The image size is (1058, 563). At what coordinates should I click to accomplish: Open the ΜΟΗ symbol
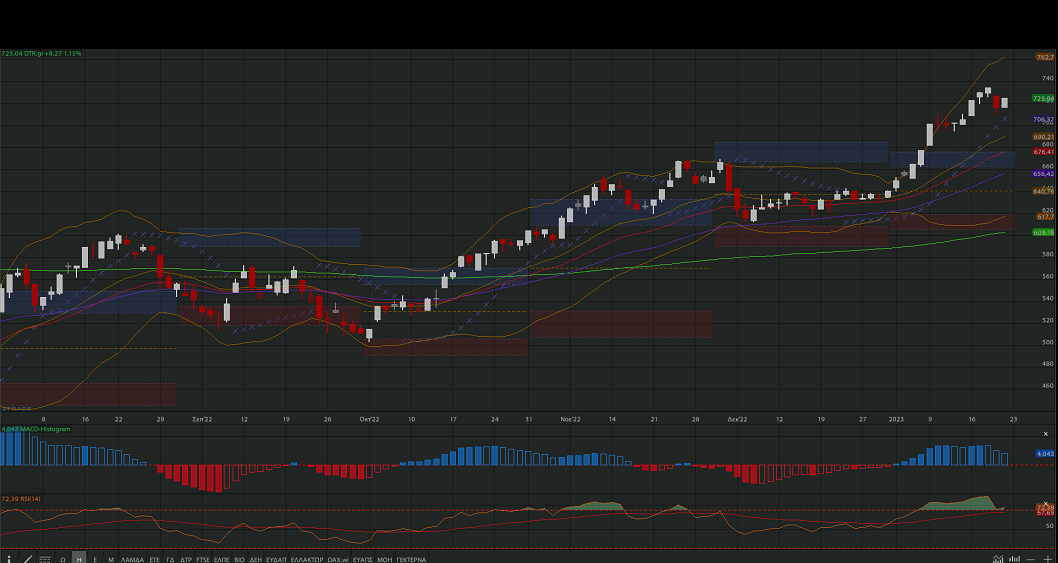[385, 560]
